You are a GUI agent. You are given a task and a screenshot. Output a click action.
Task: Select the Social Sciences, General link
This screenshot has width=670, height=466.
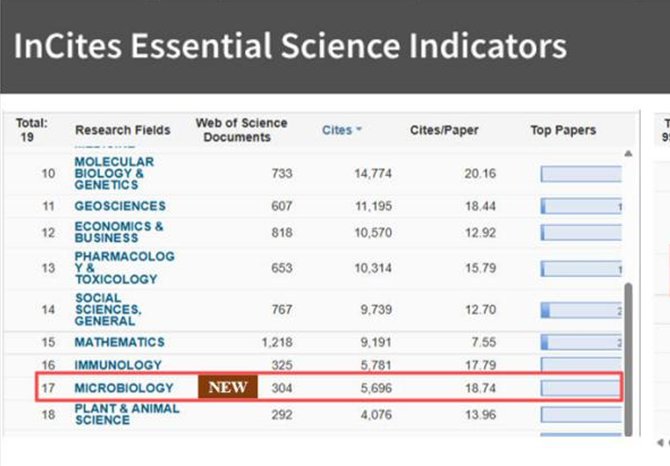110,310
